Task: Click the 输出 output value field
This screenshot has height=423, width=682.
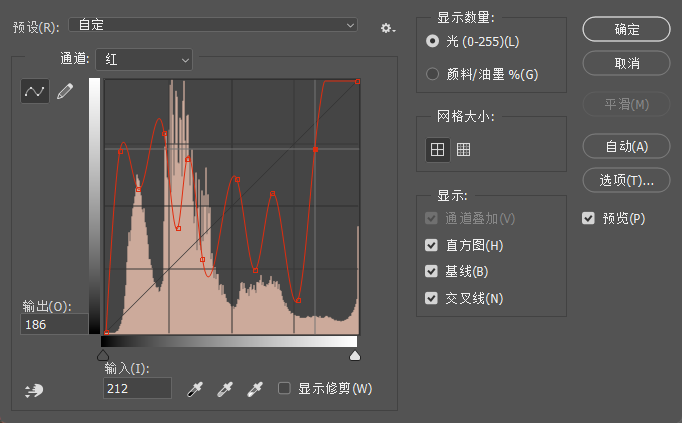Action: [x=54, y=324]
